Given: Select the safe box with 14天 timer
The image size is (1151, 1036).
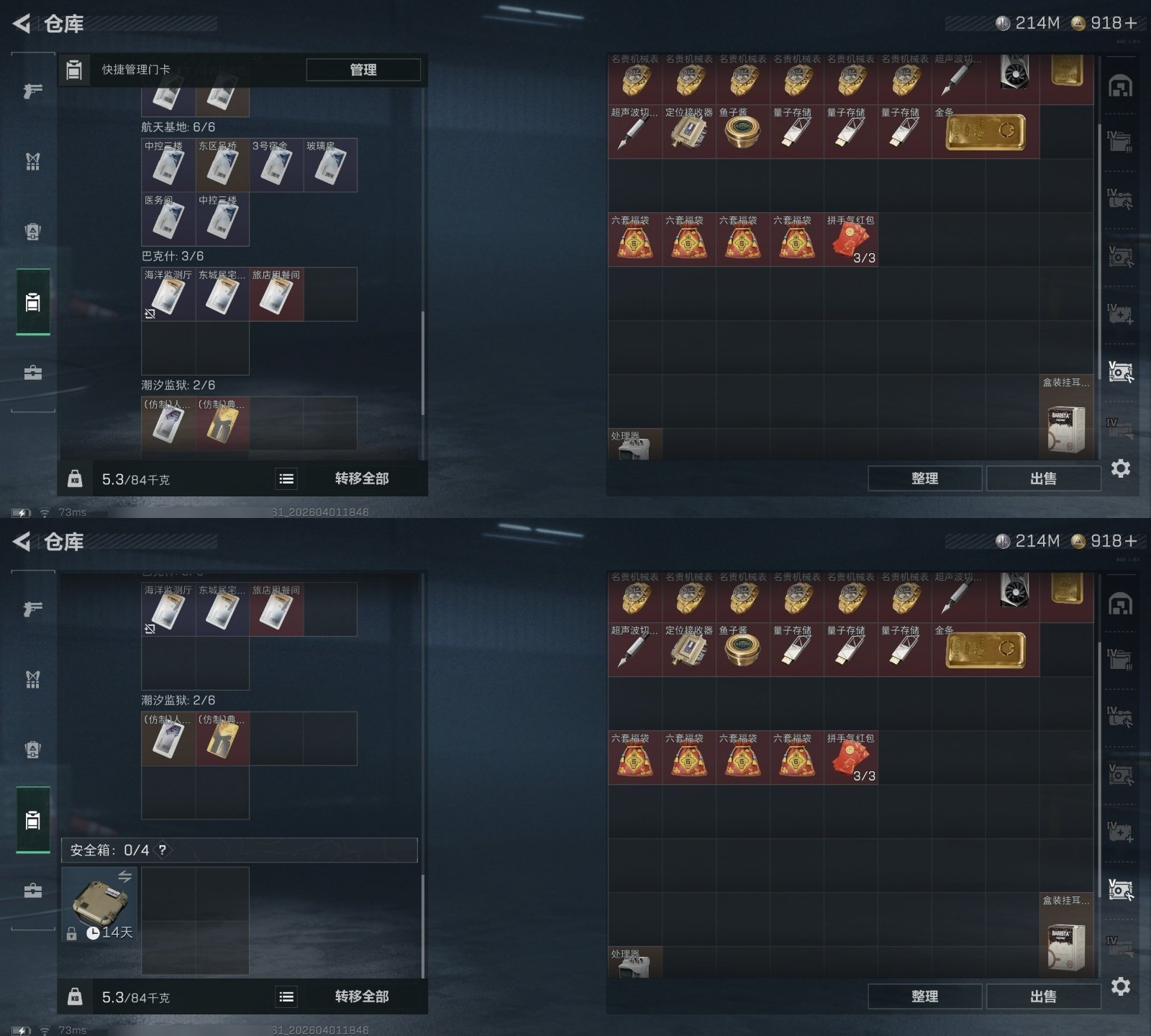Looking at the screenshot, I should [x=99, y=905].
